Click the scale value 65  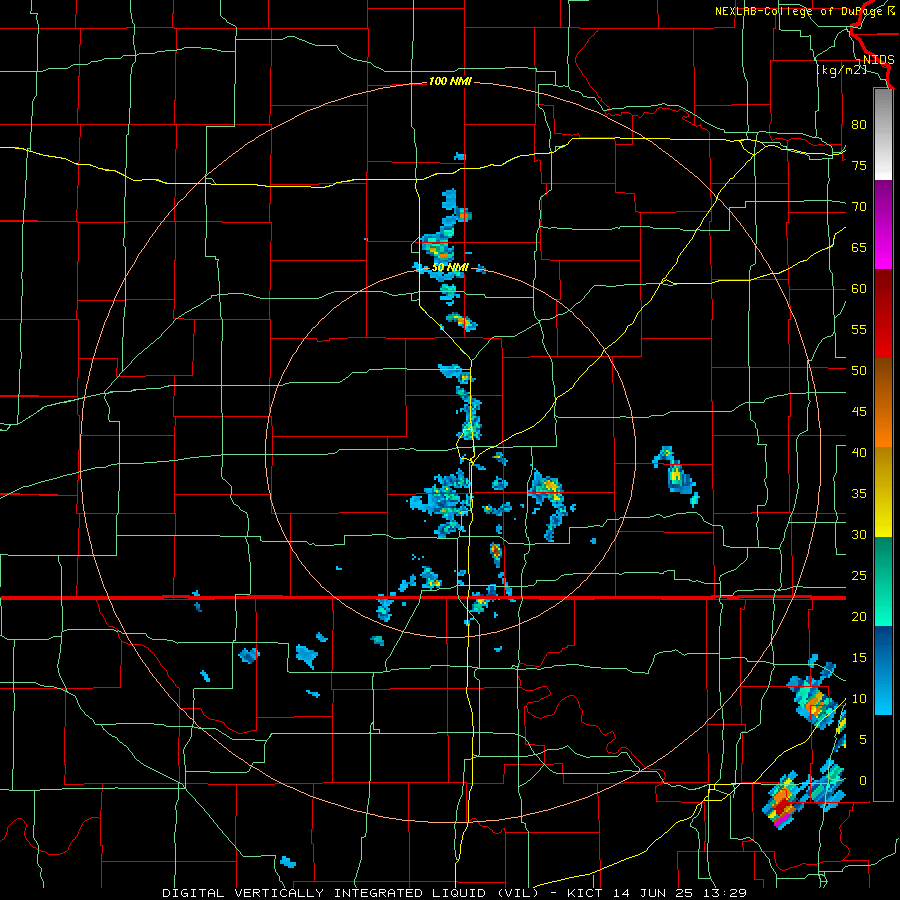click(859, 247)
